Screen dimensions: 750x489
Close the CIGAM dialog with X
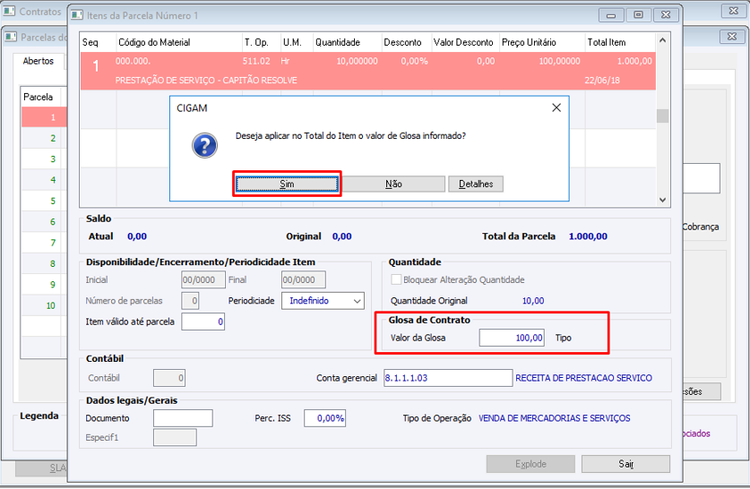tap(556, 108)
